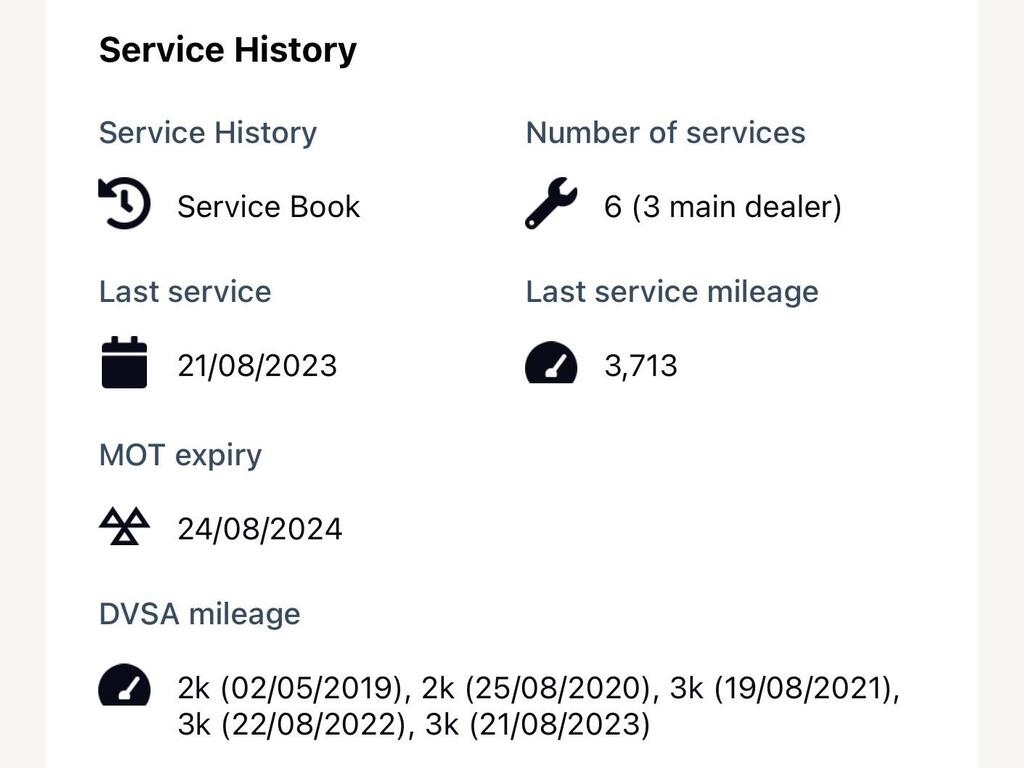The height and width of the screenshot is (768, 1024).
Task: Click the Last service label
Action: pos(185,291)
